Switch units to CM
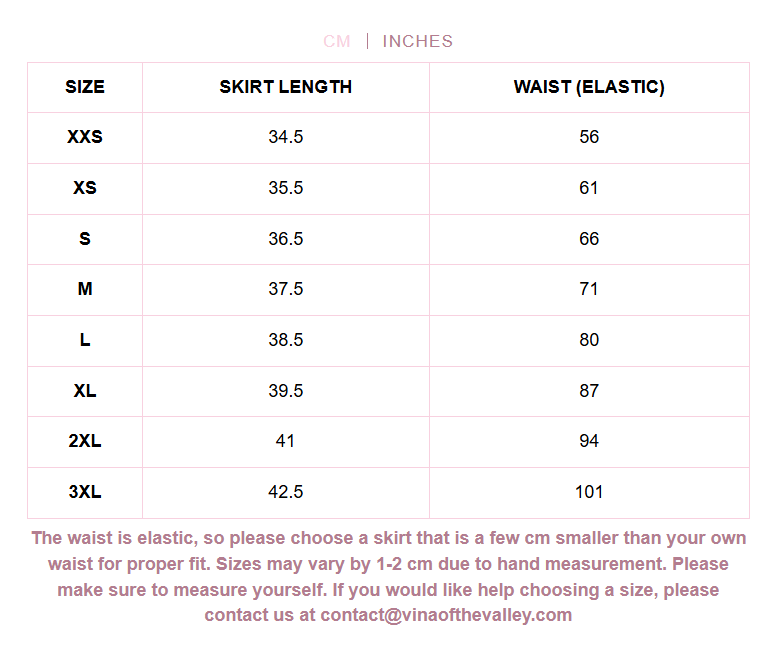Viewport: 776px width, 666px height. [337, 41]
